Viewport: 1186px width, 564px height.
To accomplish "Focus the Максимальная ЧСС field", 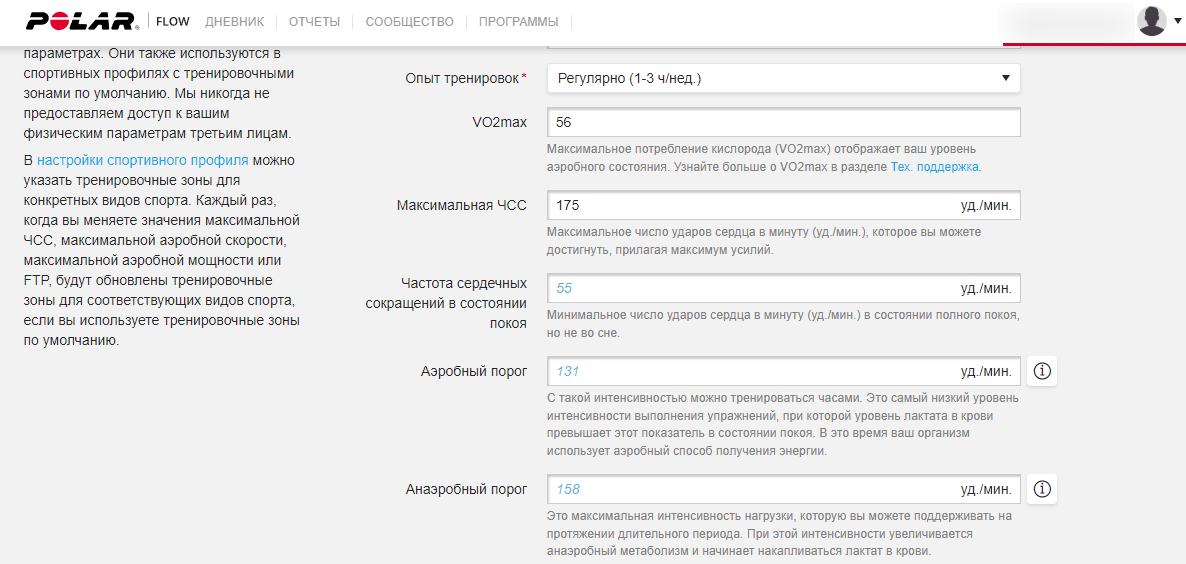I will pos(750,205).
